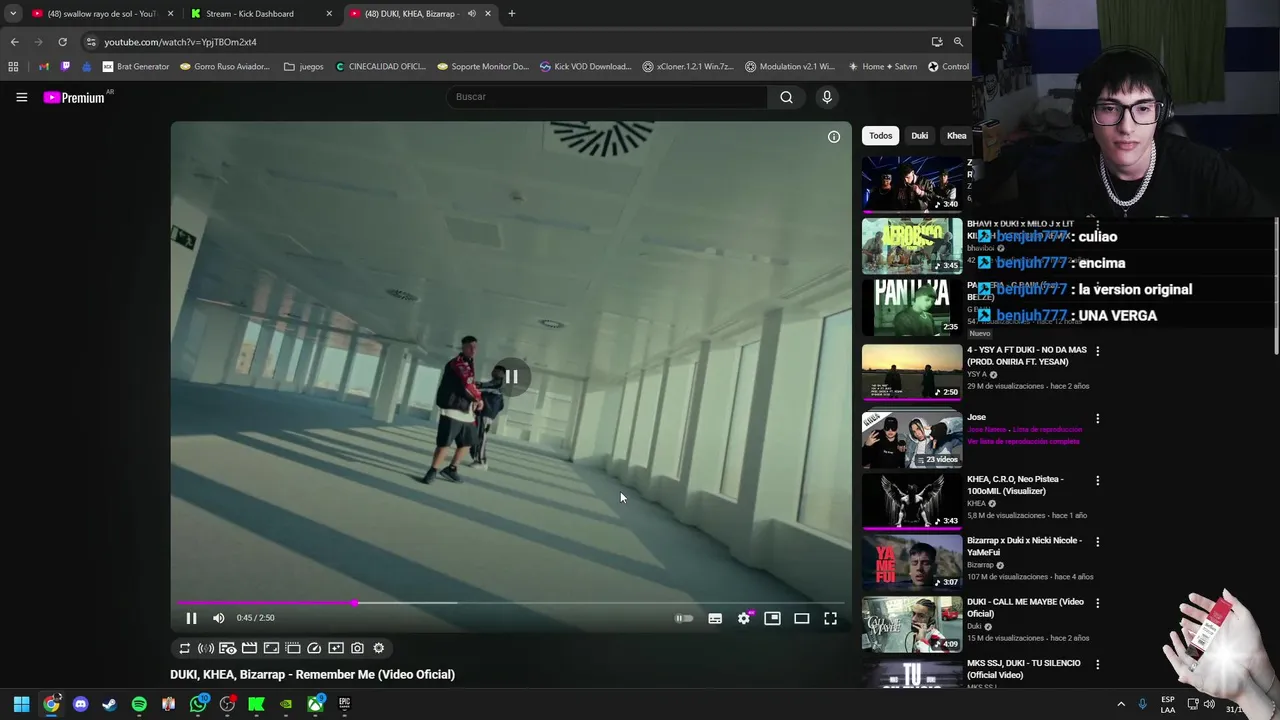Go back to the previous page

[14, 42]
